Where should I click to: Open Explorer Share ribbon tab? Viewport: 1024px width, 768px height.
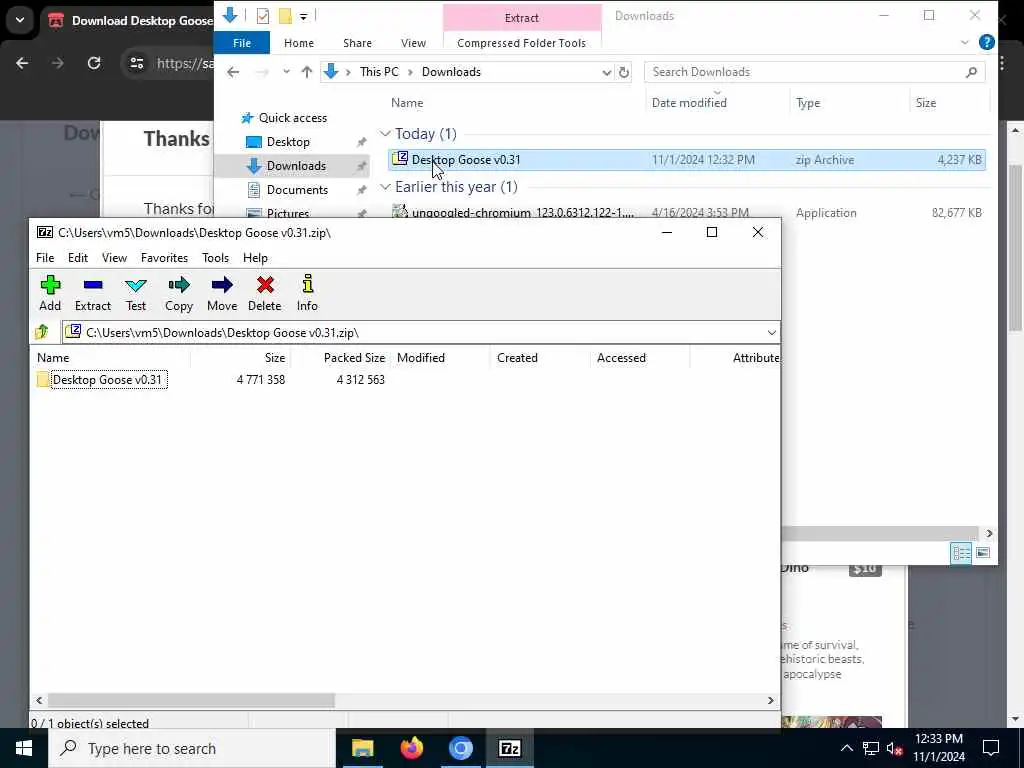click(357, 43)
